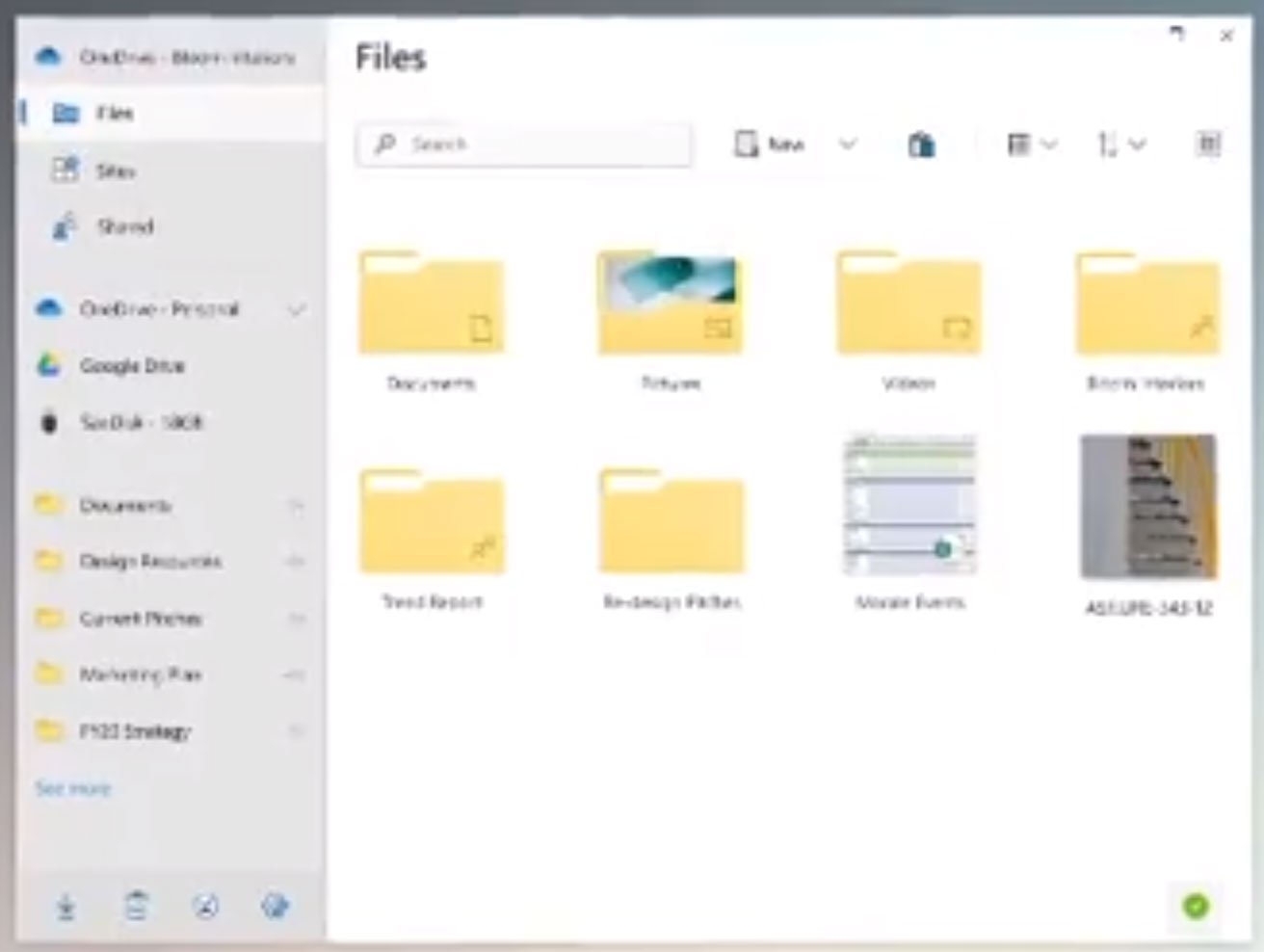This screenshot has width=1264, height=952.
Task: Select Sites in the sidebar navigation
Action: [x=115, y=171]
